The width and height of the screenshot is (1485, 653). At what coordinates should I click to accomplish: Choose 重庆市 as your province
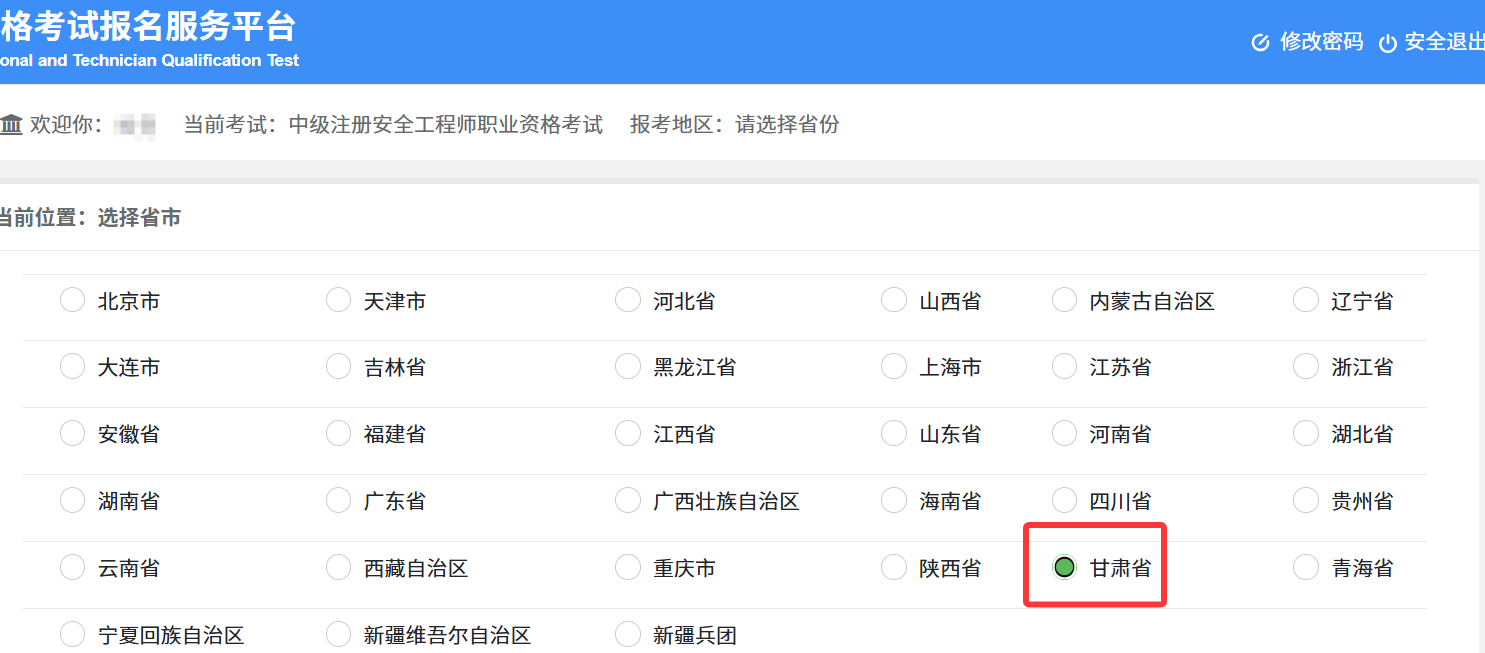[x=627, y=566]
